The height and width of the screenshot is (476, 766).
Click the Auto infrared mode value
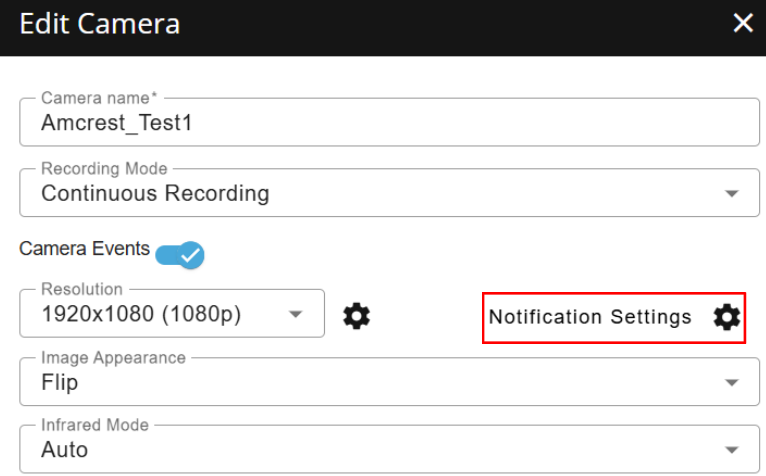pyautogui.click(x=64, y=450)
